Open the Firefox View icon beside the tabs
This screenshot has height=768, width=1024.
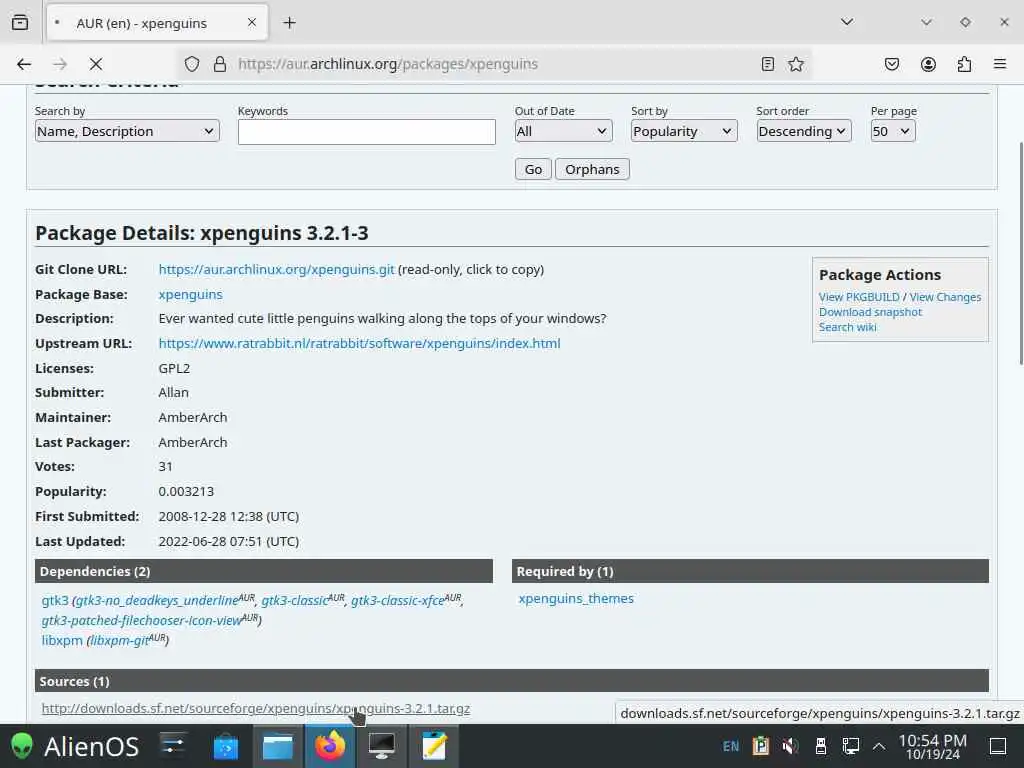point(20,23)
